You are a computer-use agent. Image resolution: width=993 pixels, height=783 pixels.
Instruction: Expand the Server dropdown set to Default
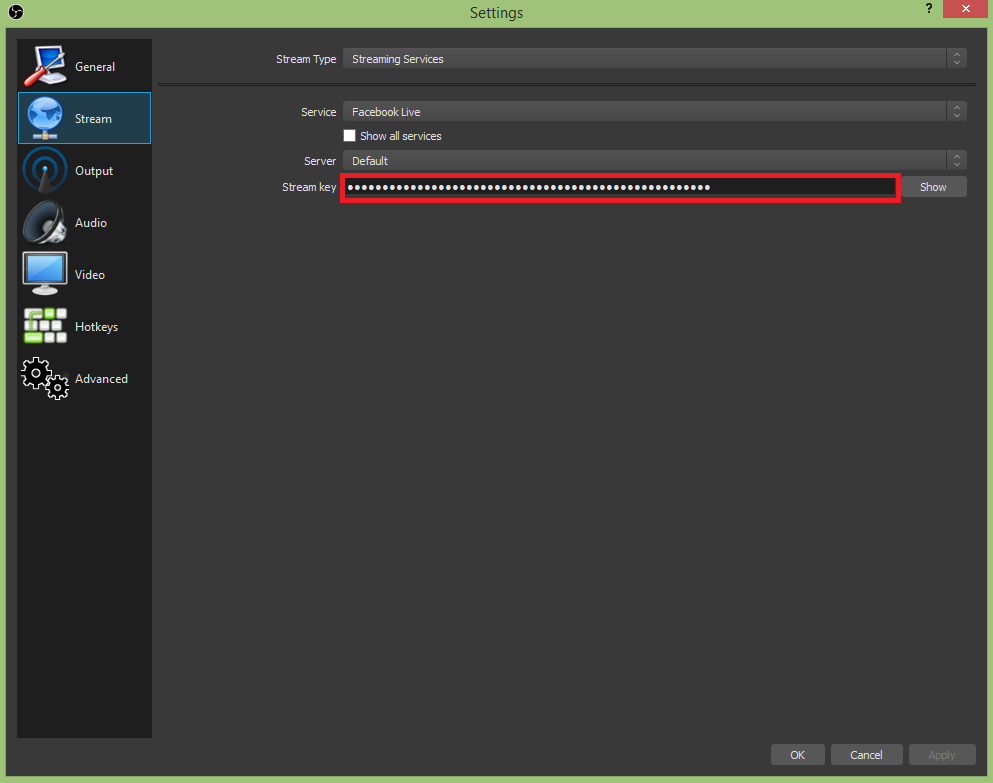tap(654, 161)
